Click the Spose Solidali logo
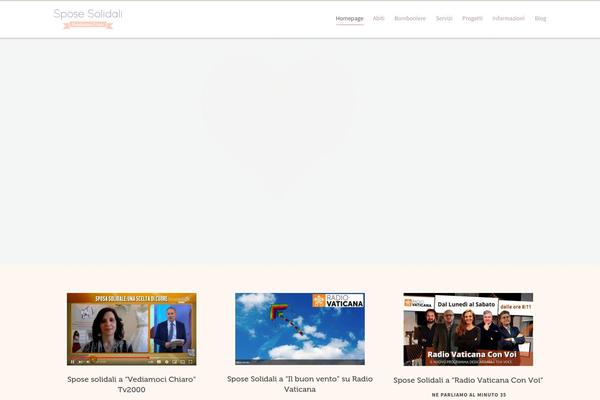 coord(88,18)
